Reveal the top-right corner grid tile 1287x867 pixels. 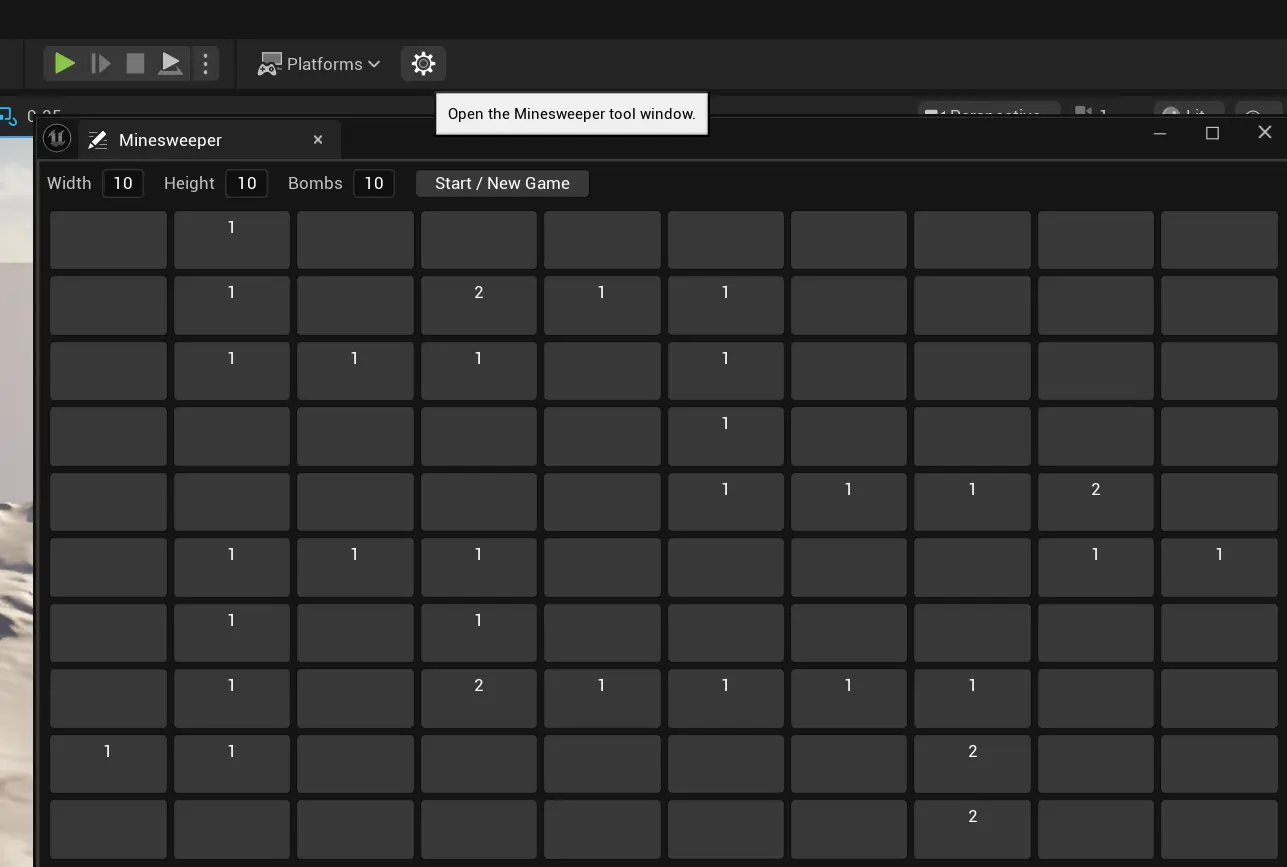click(x=1218, y=240)
